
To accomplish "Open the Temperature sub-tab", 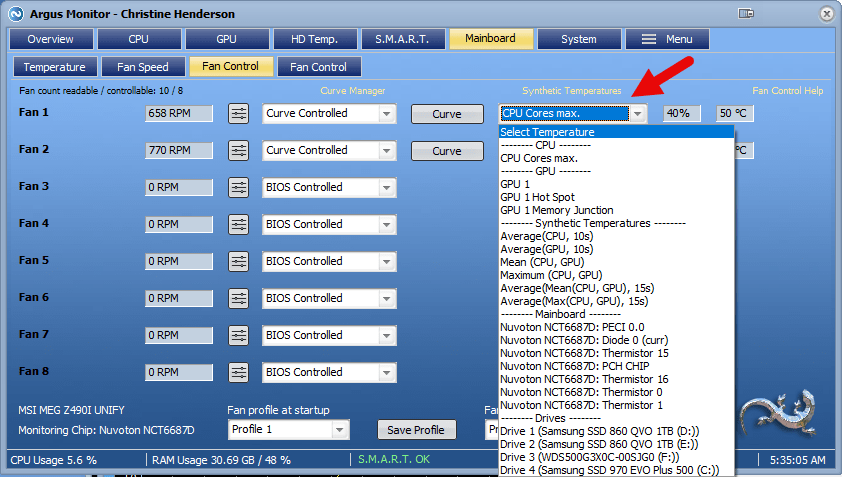I will click(55, 67).
